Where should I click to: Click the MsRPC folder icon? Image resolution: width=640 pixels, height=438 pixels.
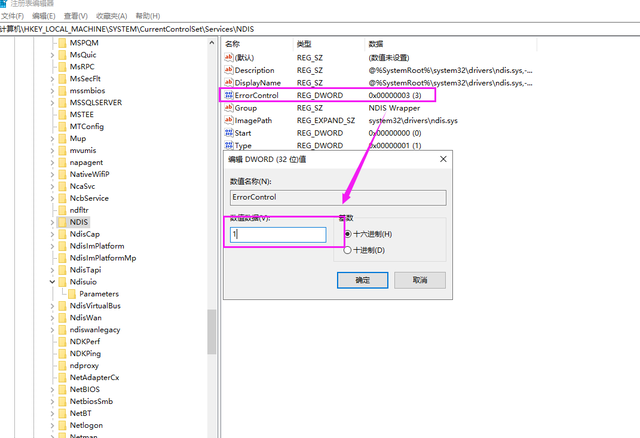coord(62,67)
